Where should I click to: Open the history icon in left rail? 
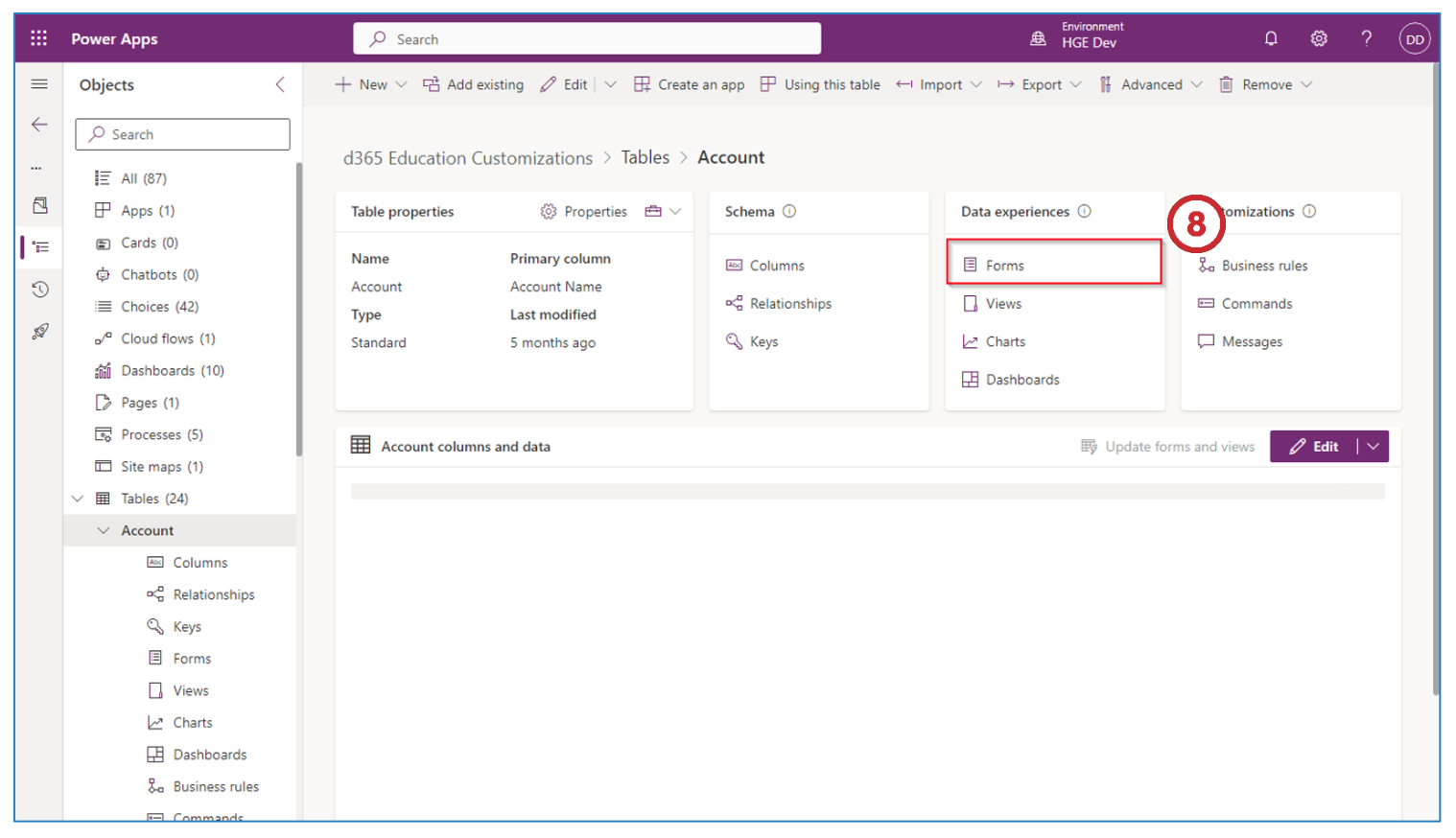pos(39,290)
